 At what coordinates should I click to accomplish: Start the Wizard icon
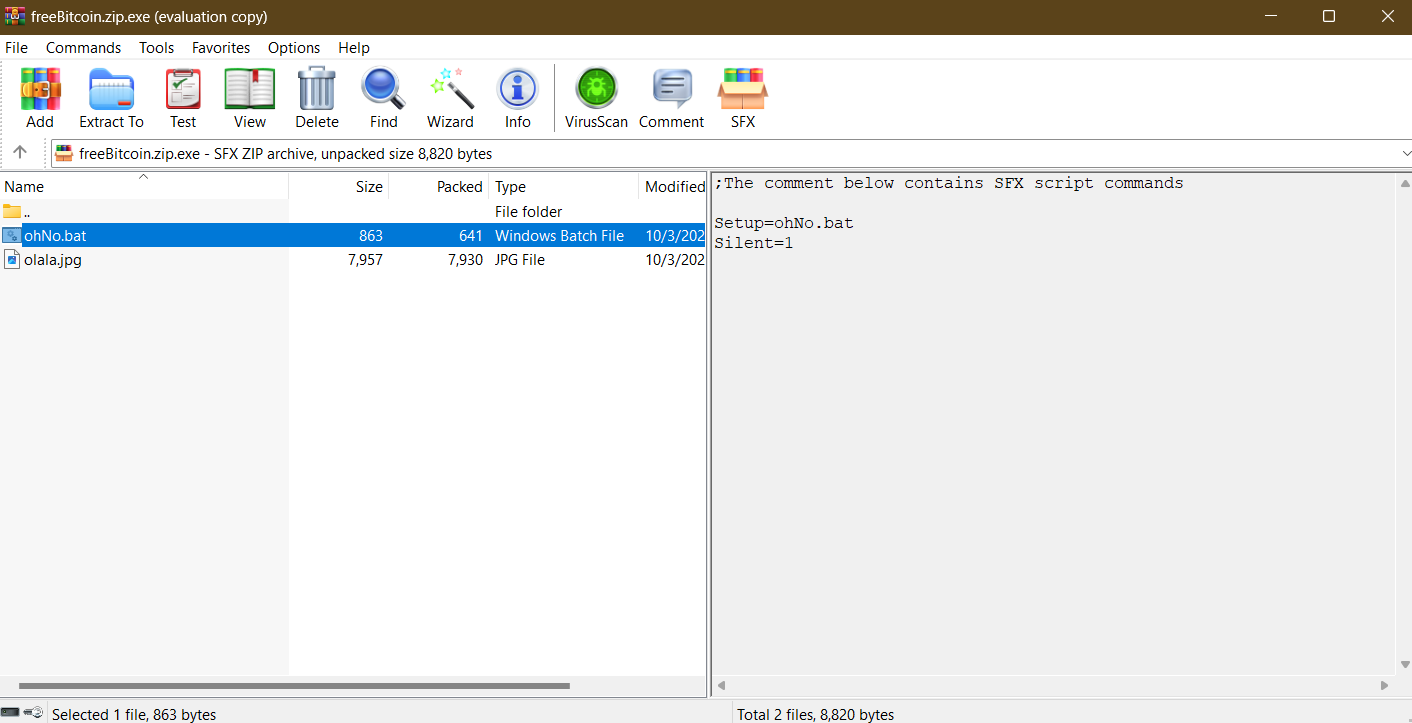tap(450, 97)
